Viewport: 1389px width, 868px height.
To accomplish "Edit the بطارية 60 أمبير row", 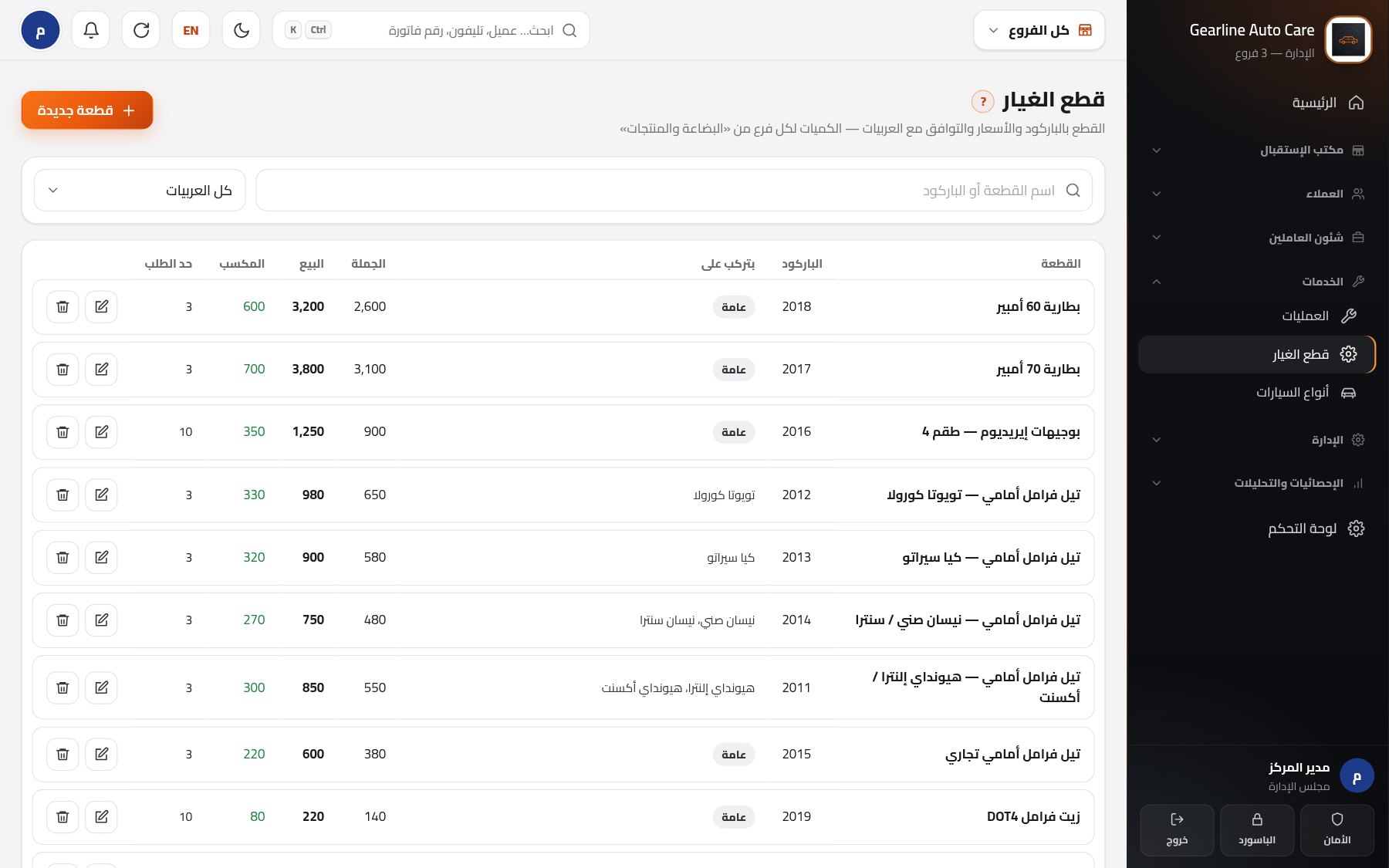I will tap(102, 307).
